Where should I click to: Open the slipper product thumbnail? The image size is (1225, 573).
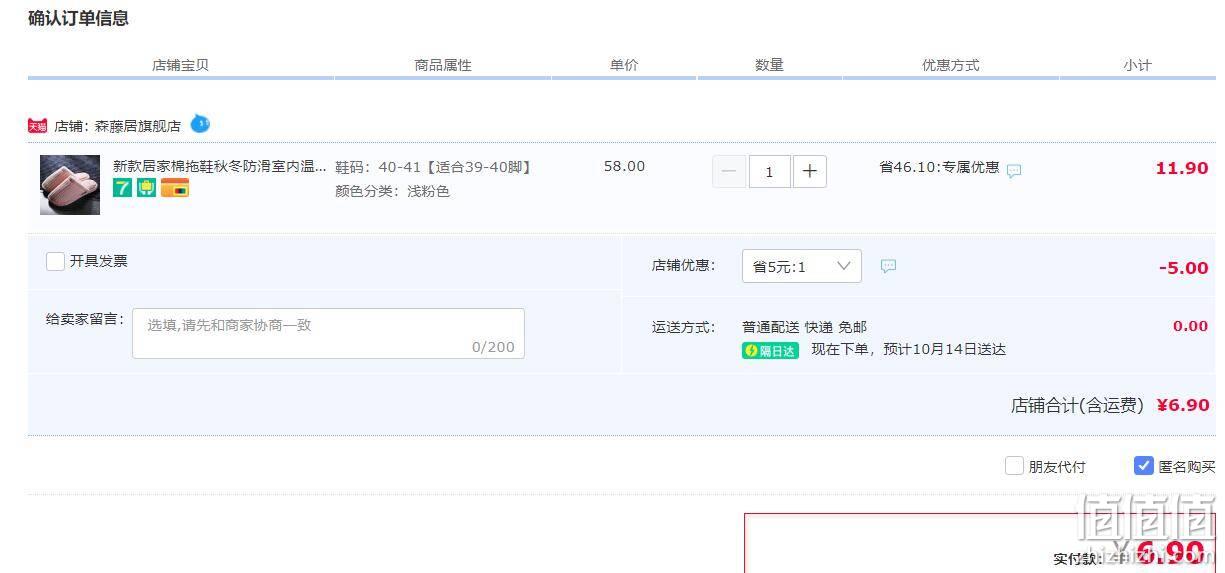[70, 185]
